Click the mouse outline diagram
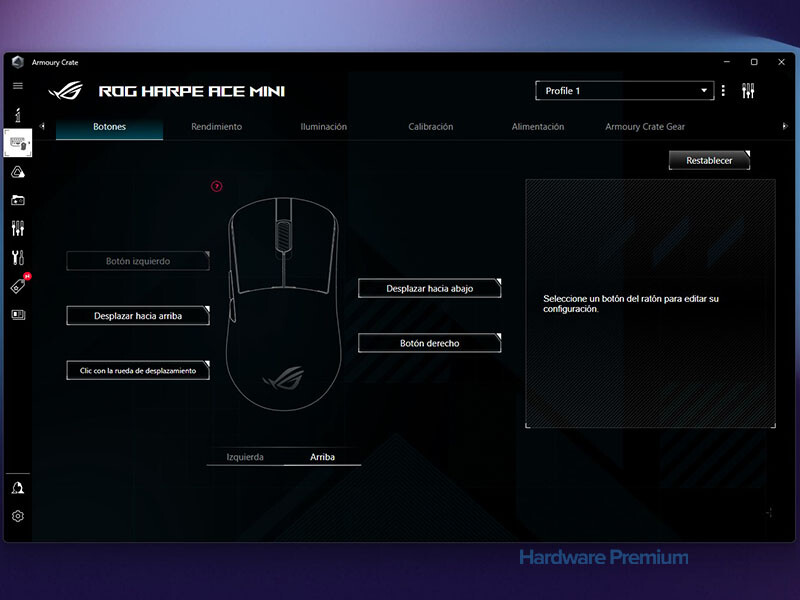 tap(283, 304)
